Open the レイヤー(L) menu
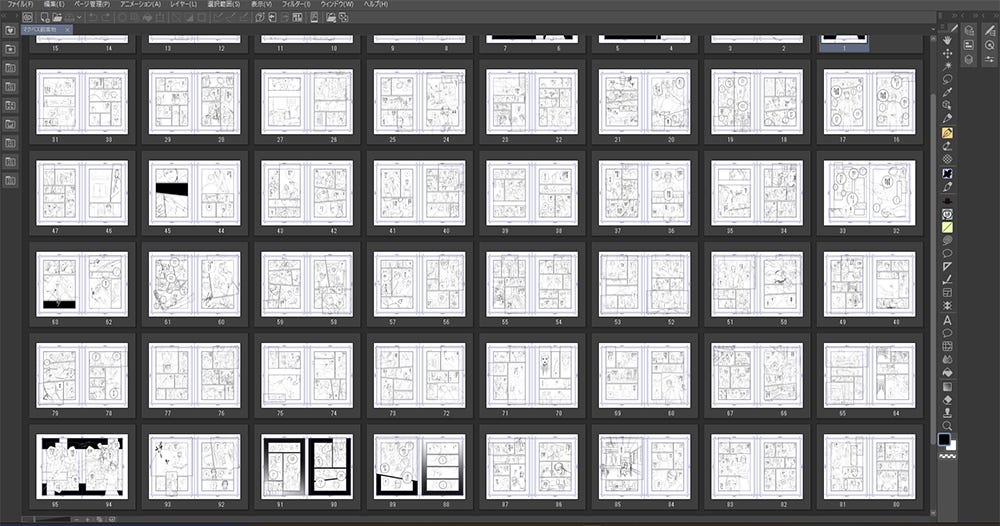Screen dimensions: 1000x526 (x=183, y=4)
